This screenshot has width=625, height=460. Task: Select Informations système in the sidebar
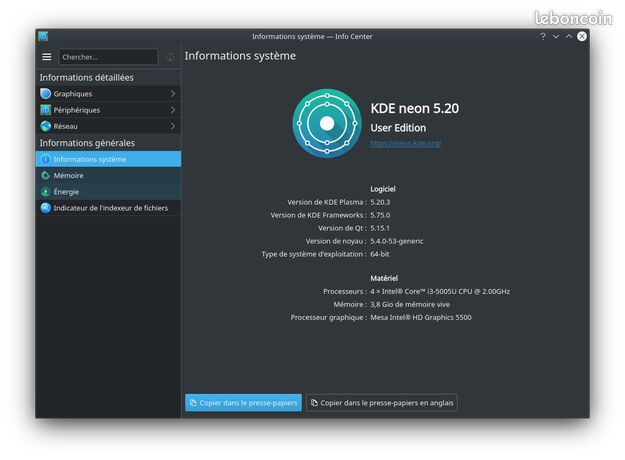point(108,159)
